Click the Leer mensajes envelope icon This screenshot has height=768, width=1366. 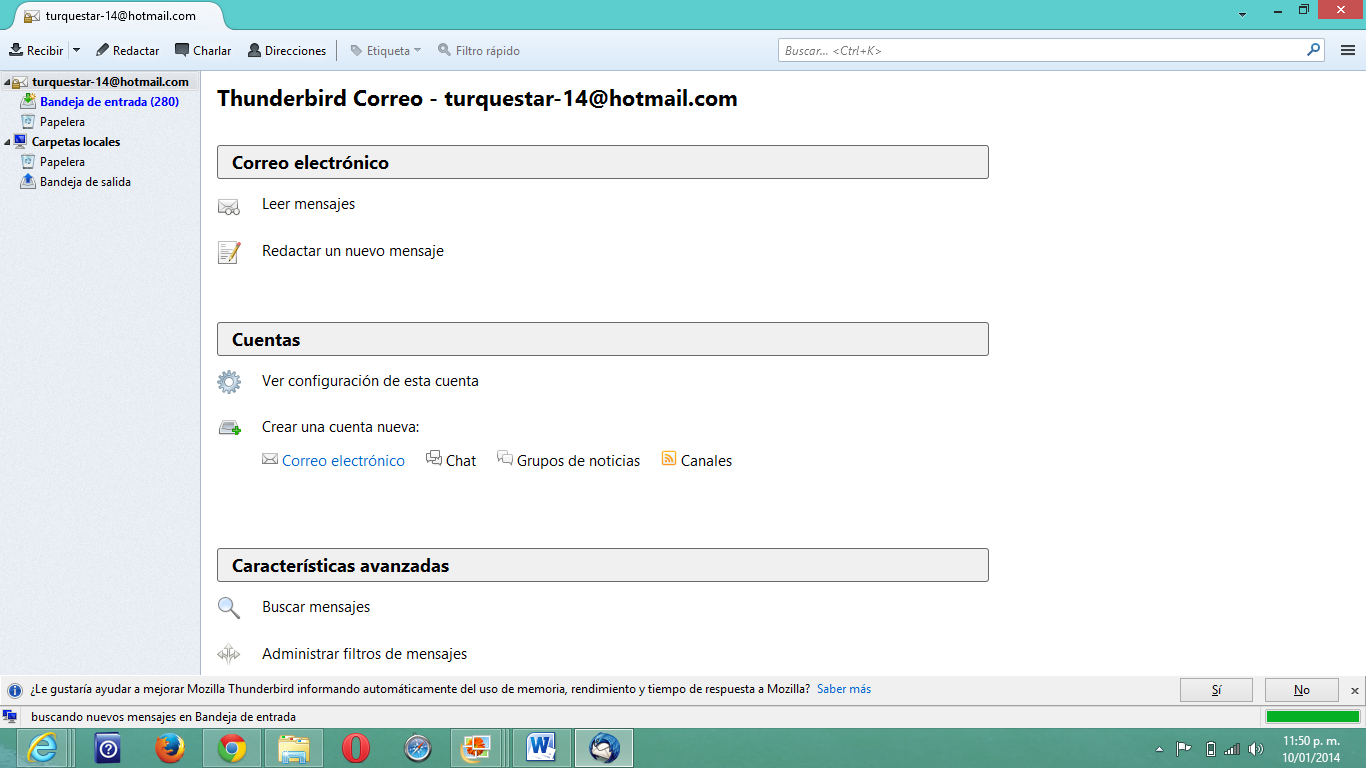tap(229, 207)
